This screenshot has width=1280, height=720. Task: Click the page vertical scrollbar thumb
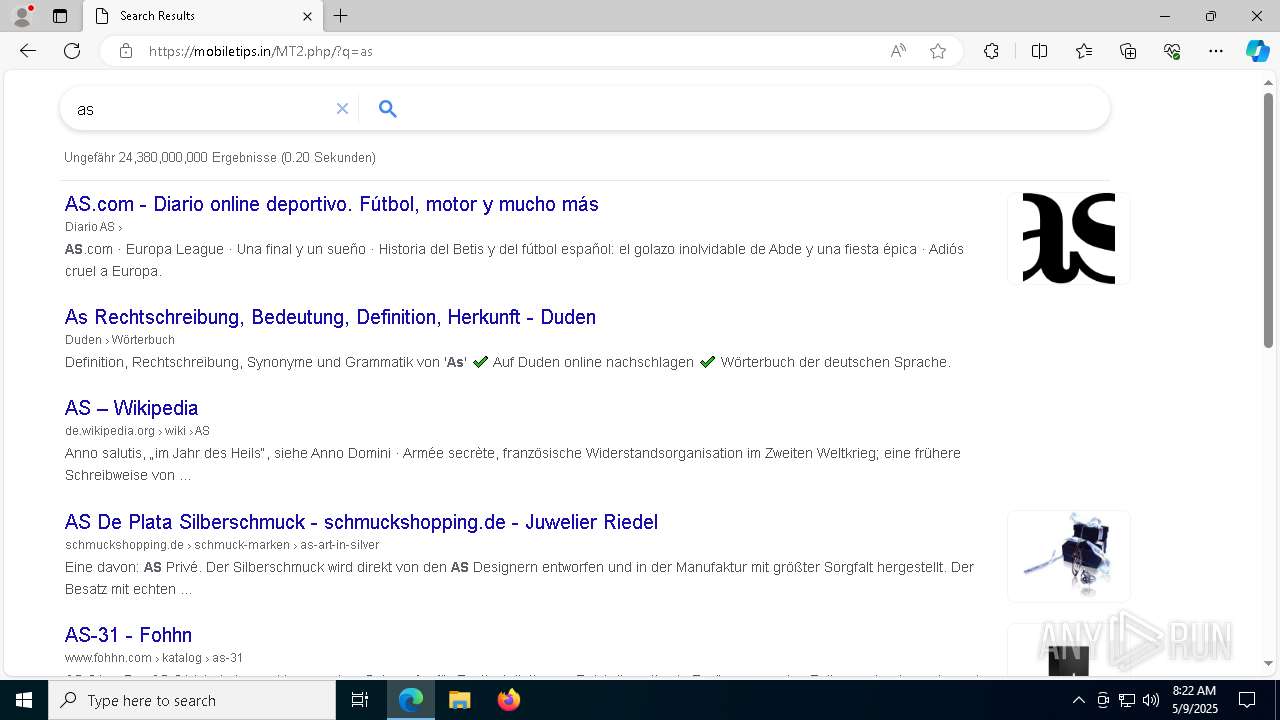[x=1269, y=220]
